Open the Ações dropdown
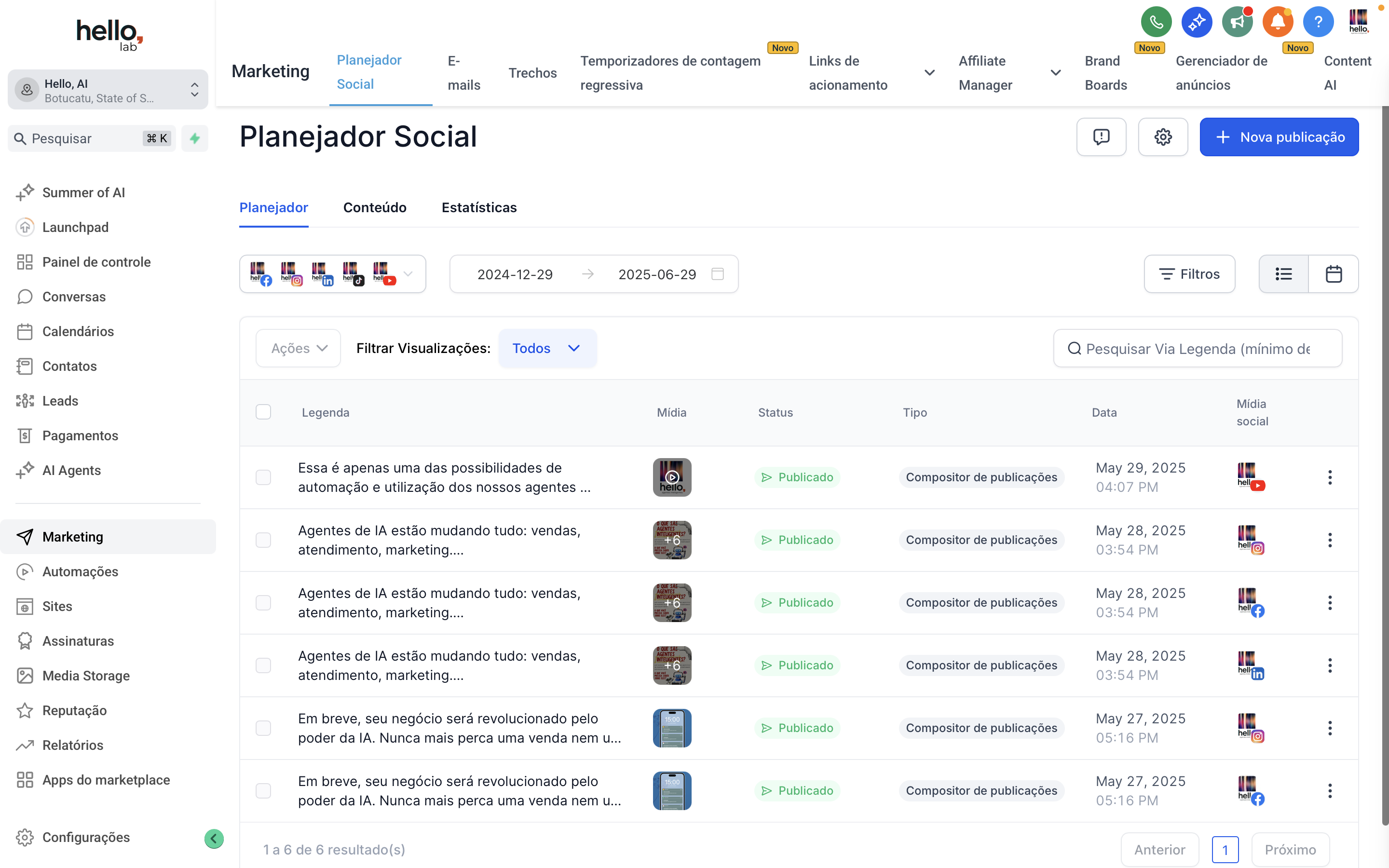1389x868 pixels. pyautogui.click(x=299, y=348)
